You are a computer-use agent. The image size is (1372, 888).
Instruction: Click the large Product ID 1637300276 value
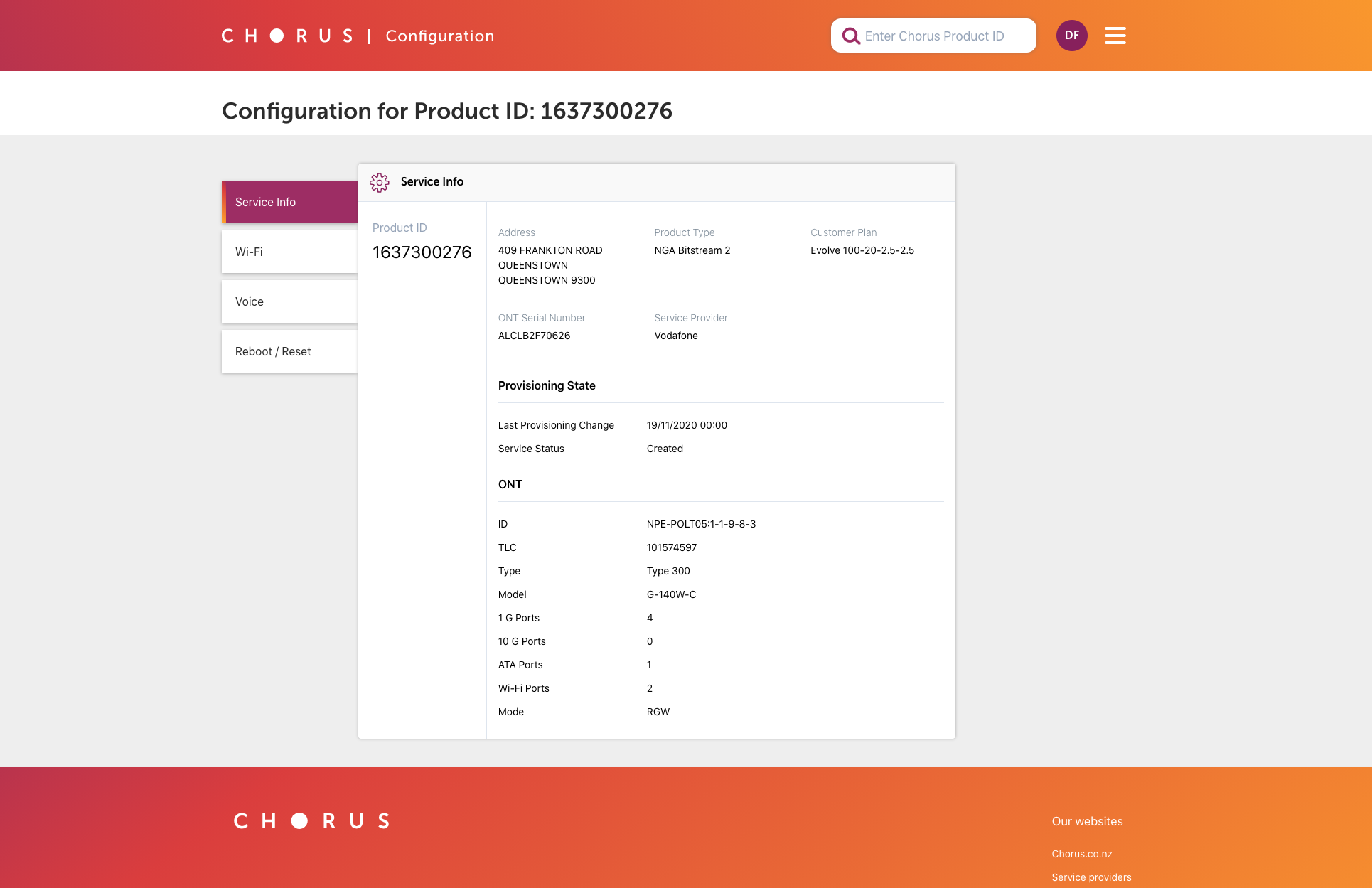point(422,252)
